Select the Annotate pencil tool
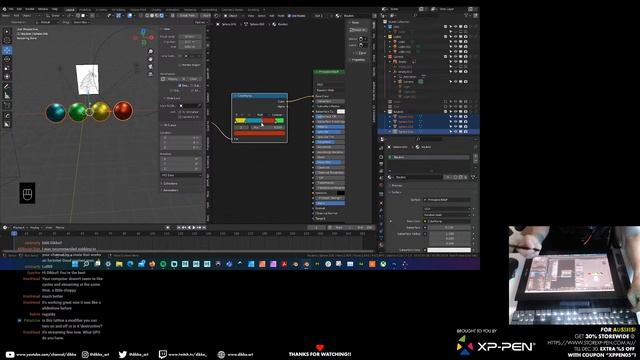 pos(7,87)
